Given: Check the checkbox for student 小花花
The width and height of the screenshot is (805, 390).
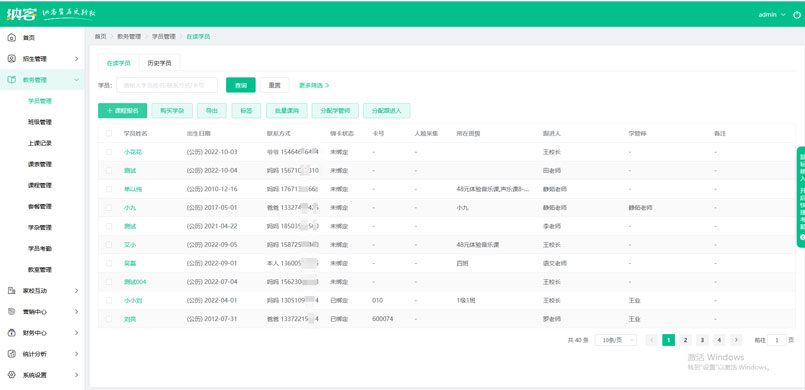Looking at the screenshot, I should coord(108,152).
